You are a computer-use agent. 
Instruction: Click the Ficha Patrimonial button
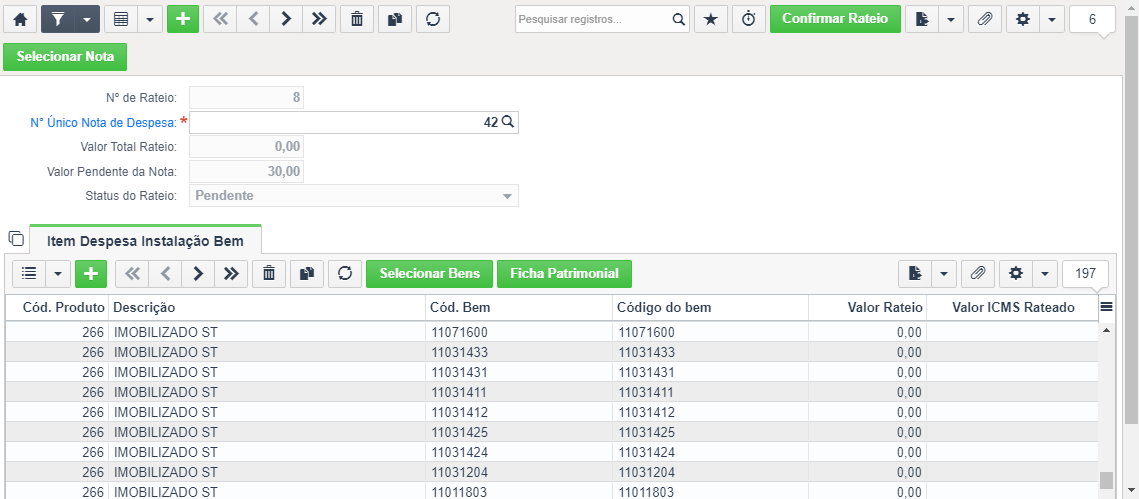coord(564,273)
